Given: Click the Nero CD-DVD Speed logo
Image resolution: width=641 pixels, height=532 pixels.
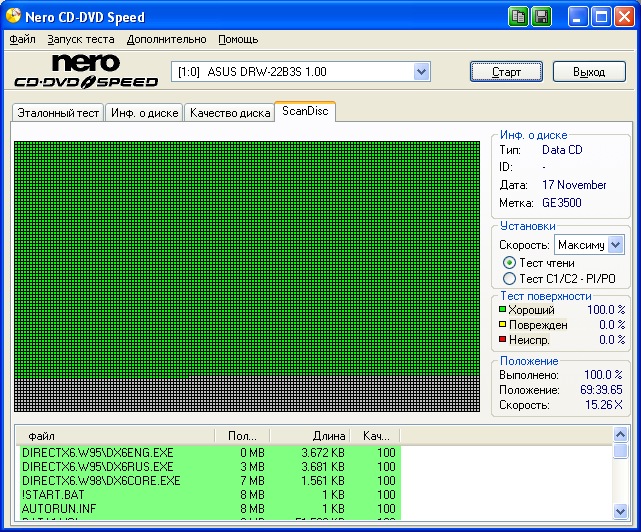Looking at the screenshot, I should click(86, 71).
